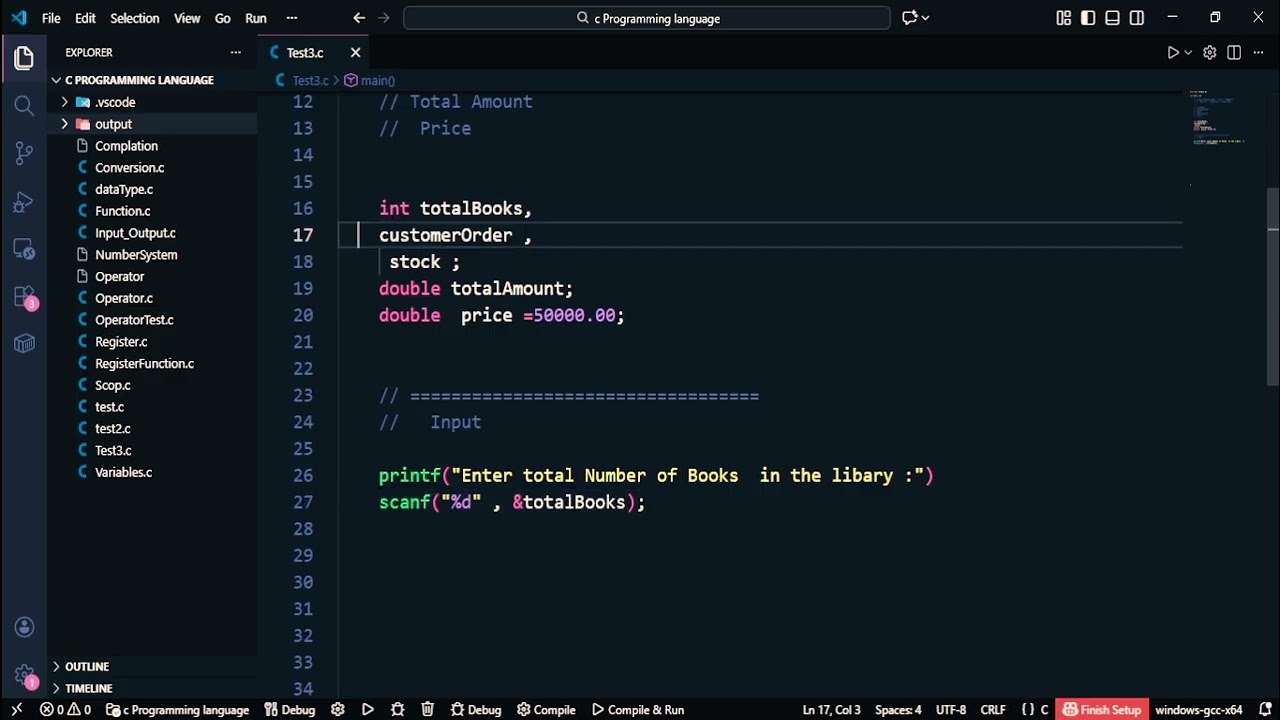Click Ln 17, Col 3 position indicator

click(x=831, y=710)
